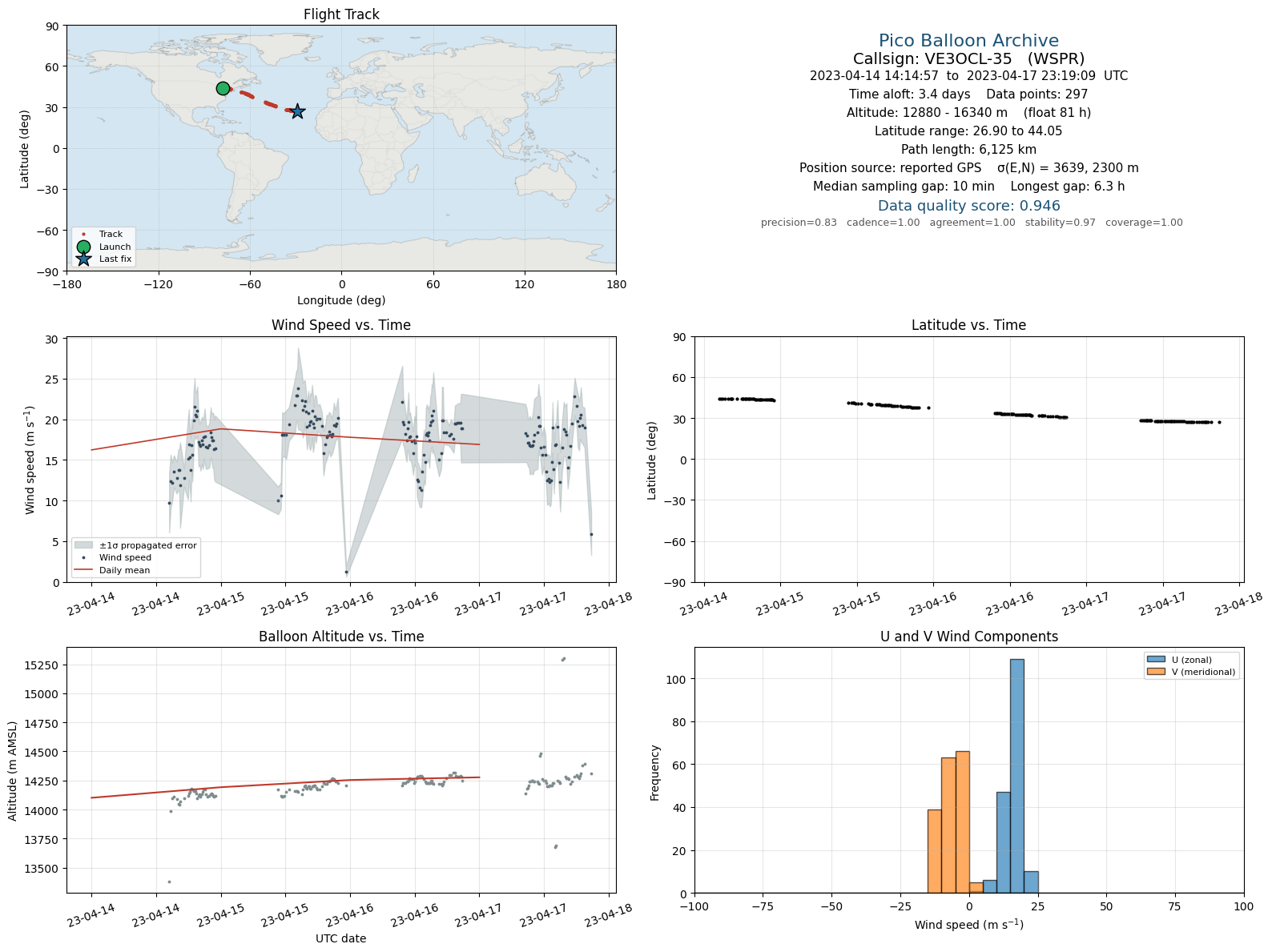Click the "Callsign: VE3OCL-35 (WSPR)" line

[968, 58]
